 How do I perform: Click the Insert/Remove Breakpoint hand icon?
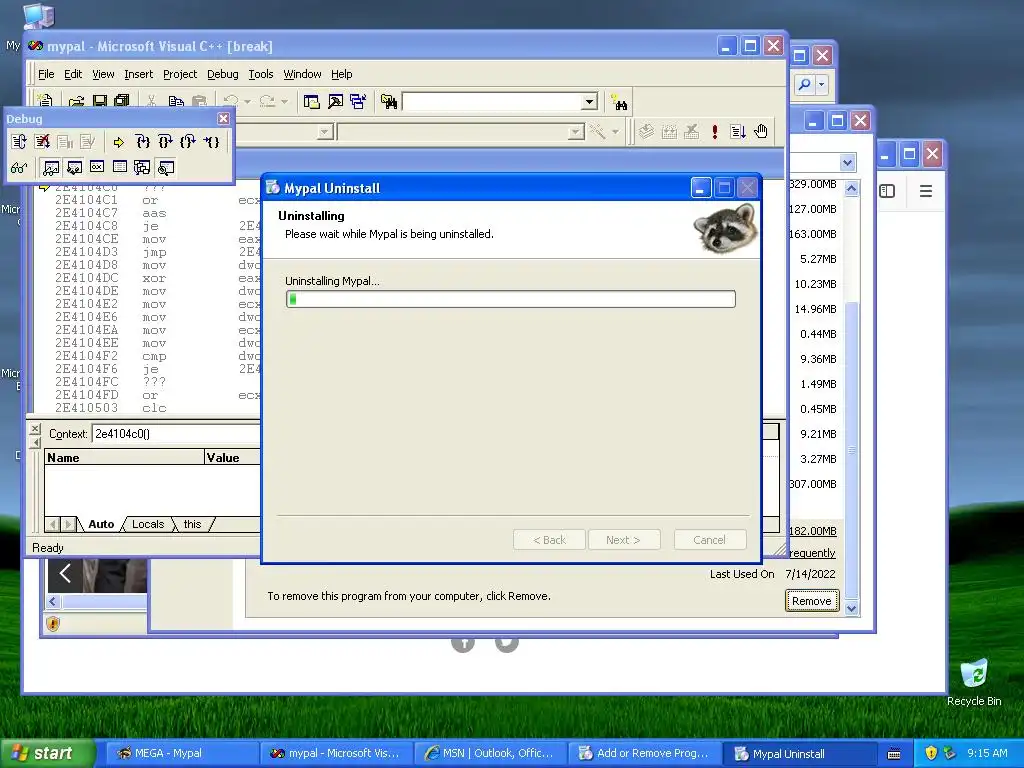pyautogui.click(x=761, y=131)
